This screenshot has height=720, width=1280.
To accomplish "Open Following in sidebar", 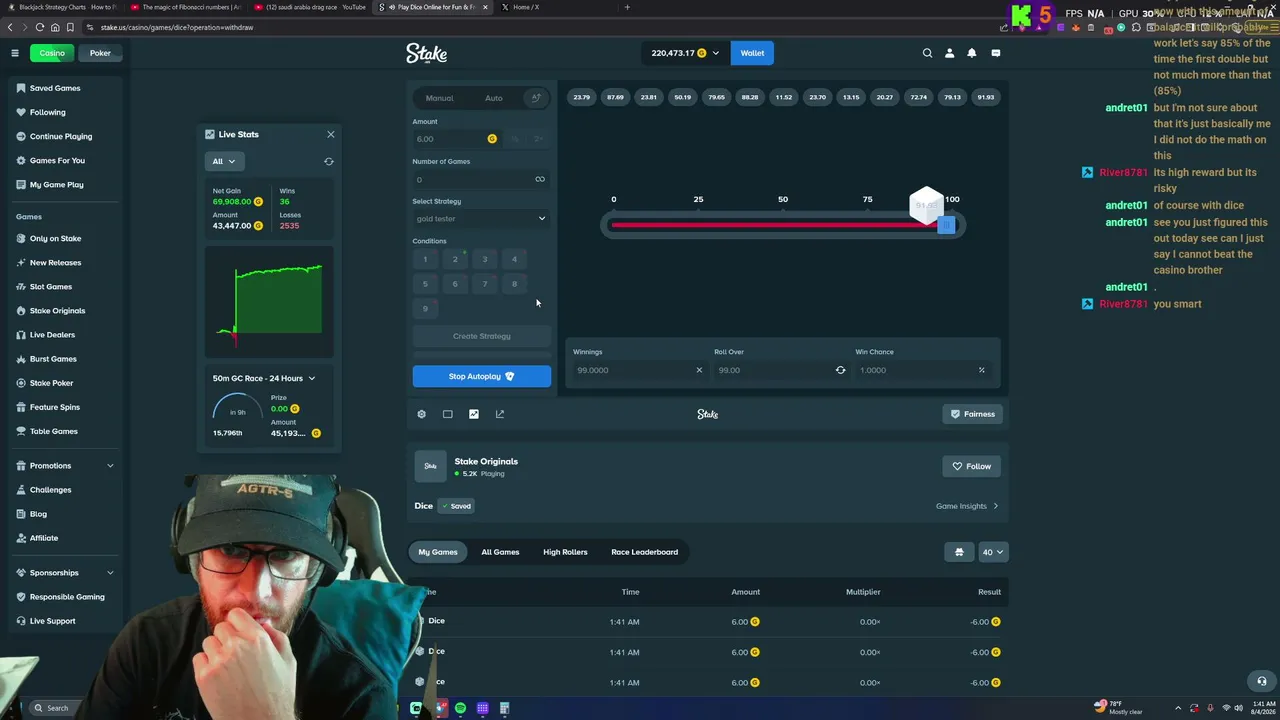I will click(x=47, y=112).
